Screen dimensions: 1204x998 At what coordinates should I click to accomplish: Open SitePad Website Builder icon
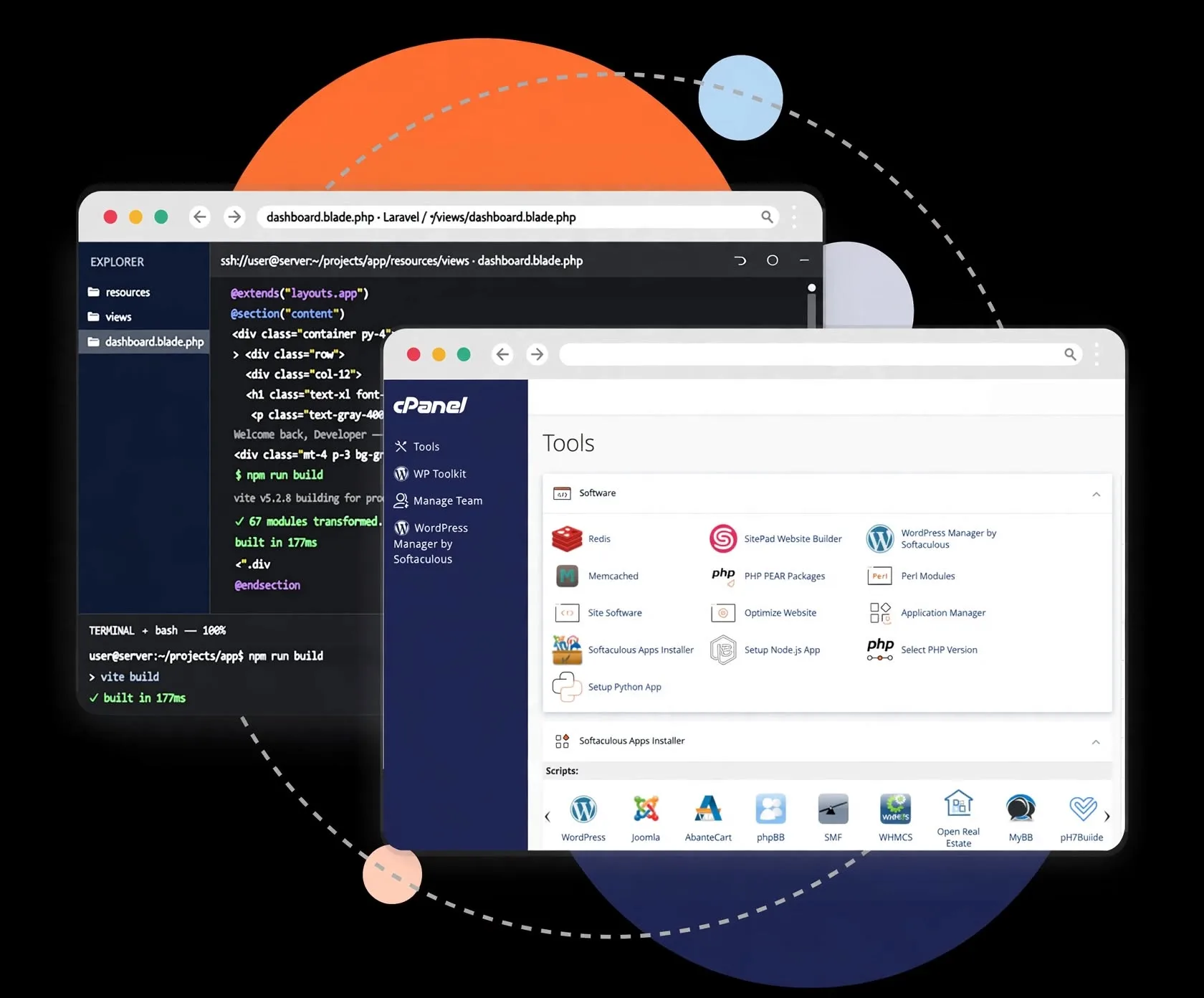pyautogui.click(x=723, y=538)
